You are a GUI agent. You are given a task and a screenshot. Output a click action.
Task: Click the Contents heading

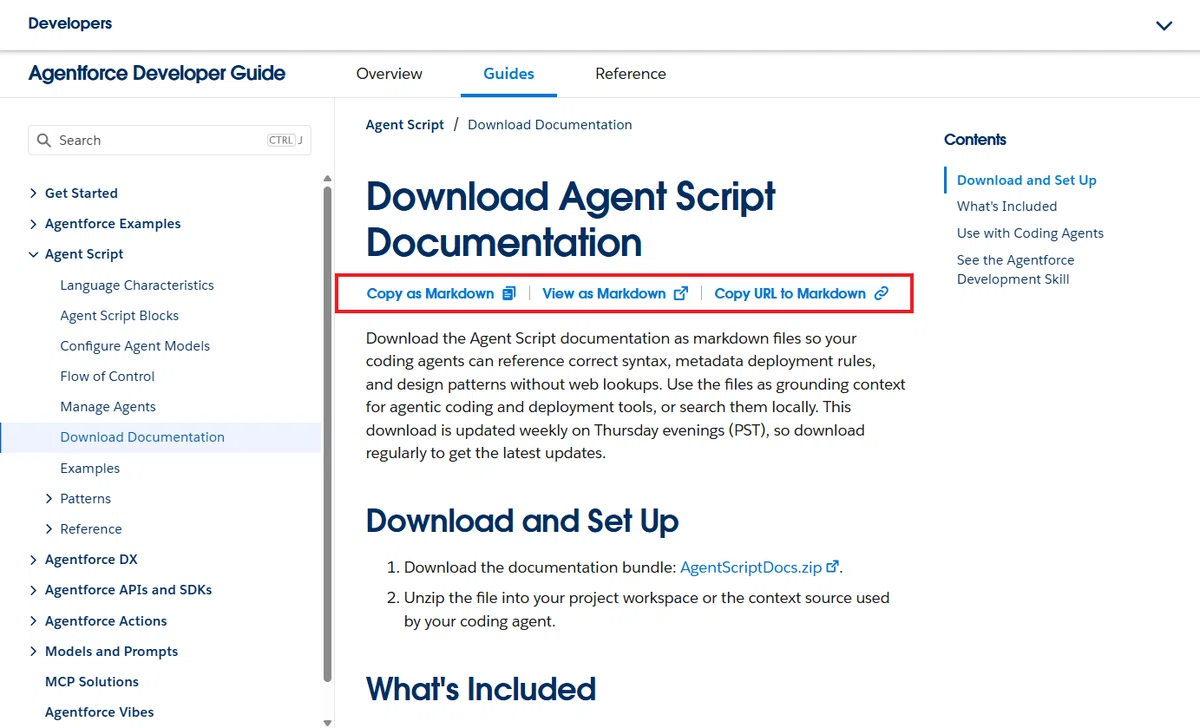975,140
